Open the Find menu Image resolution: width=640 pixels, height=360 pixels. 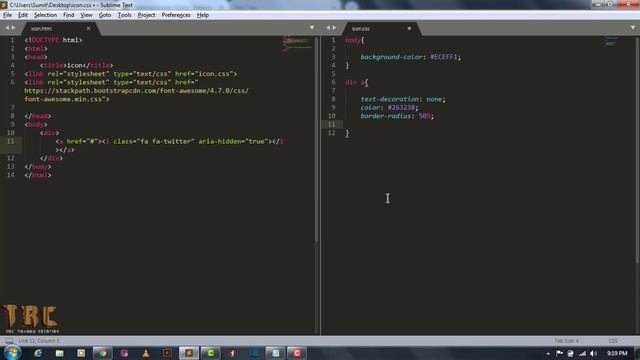[69, 15]
